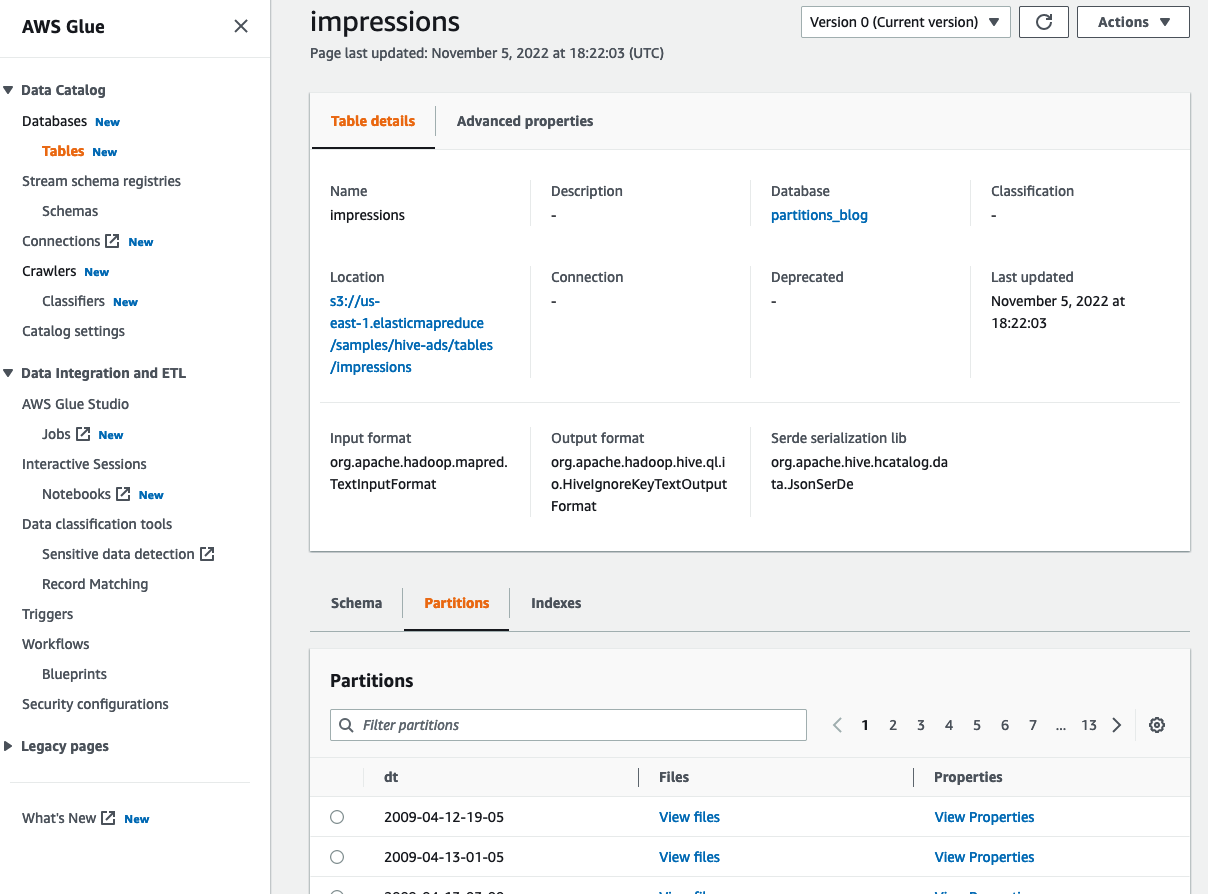
Task: Click external link icon beside Notebooks
Action: tap(123, 494)
